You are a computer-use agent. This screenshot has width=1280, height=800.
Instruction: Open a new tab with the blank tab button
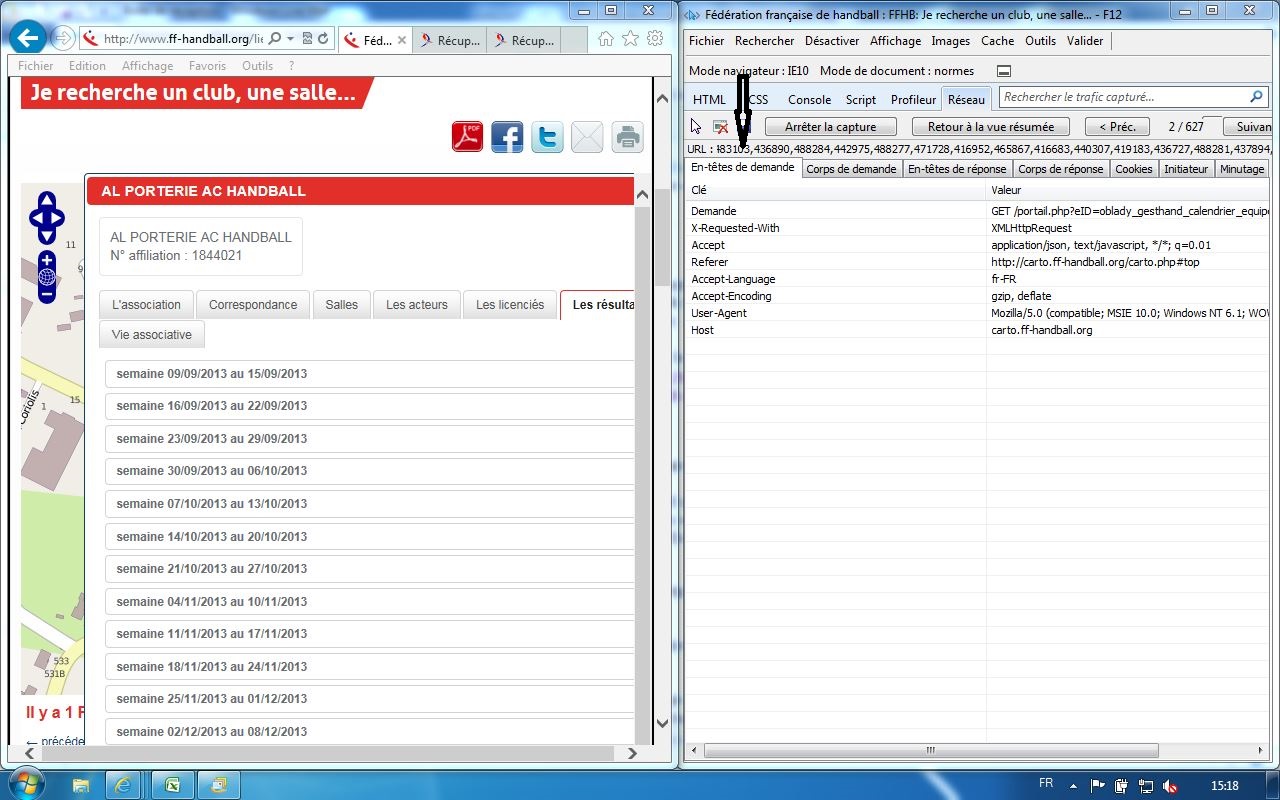coord(573,41)
